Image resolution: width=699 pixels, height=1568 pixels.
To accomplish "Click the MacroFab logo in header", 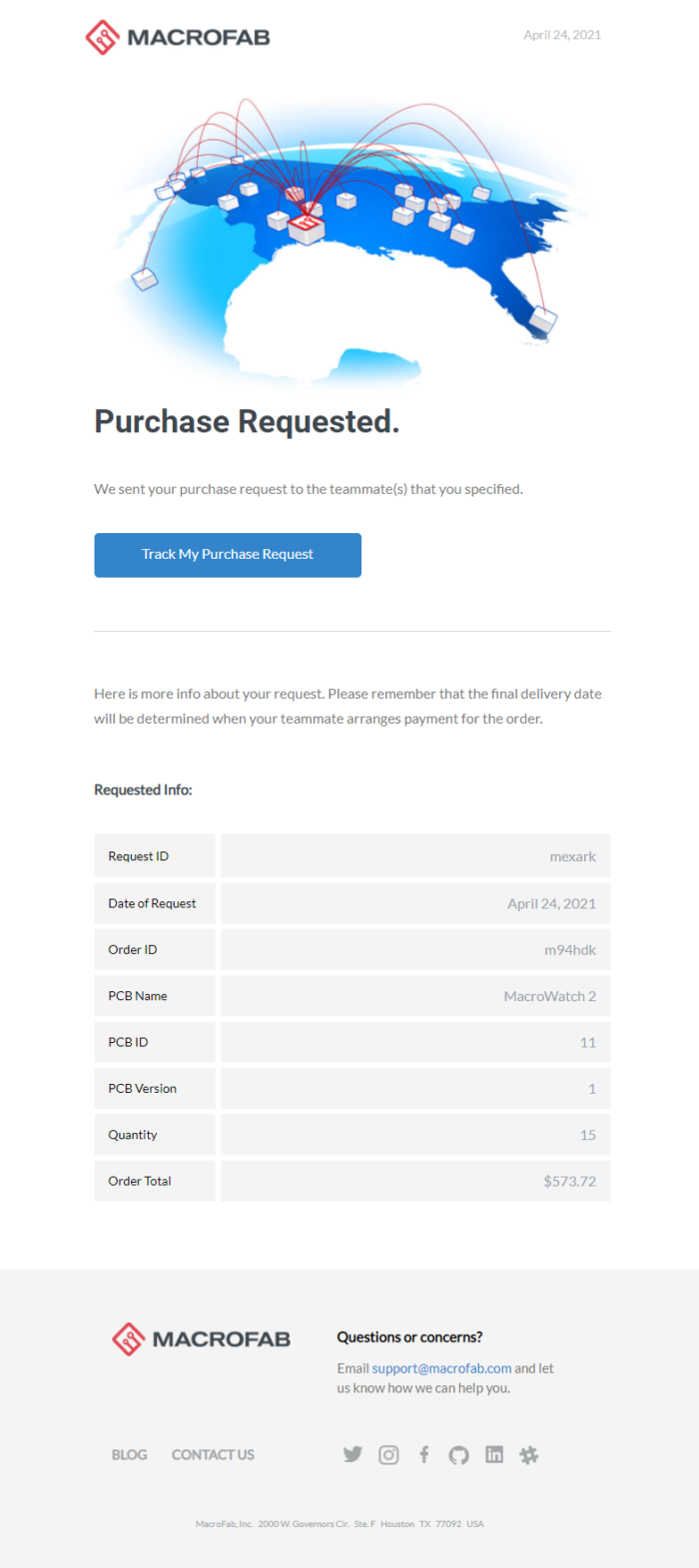I will coord(178,38).
